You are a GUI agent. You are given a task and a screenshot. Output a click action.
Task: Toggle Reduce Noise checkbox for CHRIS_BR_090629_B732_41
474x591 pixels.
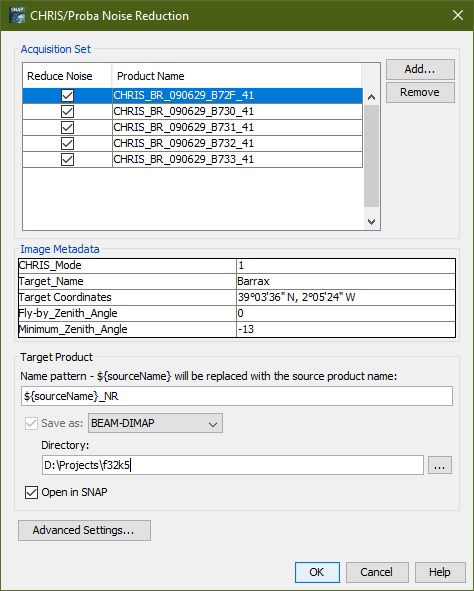67,144
